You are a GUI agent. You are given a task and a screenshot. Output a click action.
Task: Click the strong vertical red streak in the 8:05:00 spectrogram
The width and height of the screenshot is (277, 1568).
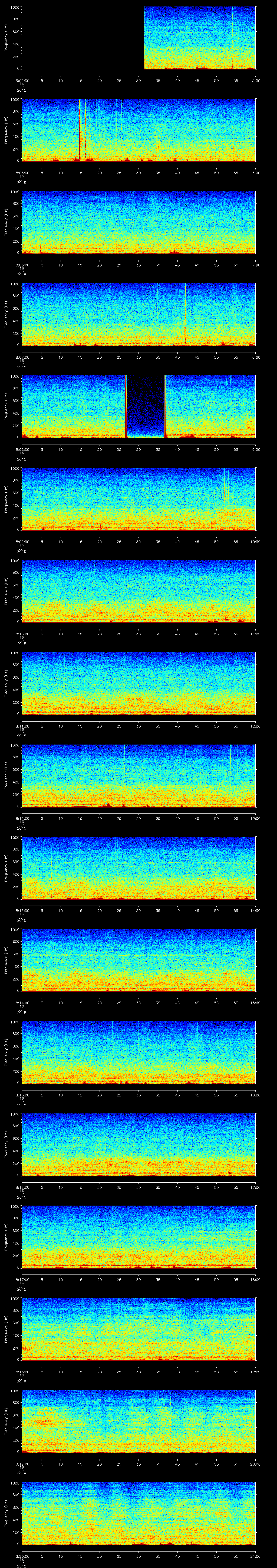tap(80, 130)
